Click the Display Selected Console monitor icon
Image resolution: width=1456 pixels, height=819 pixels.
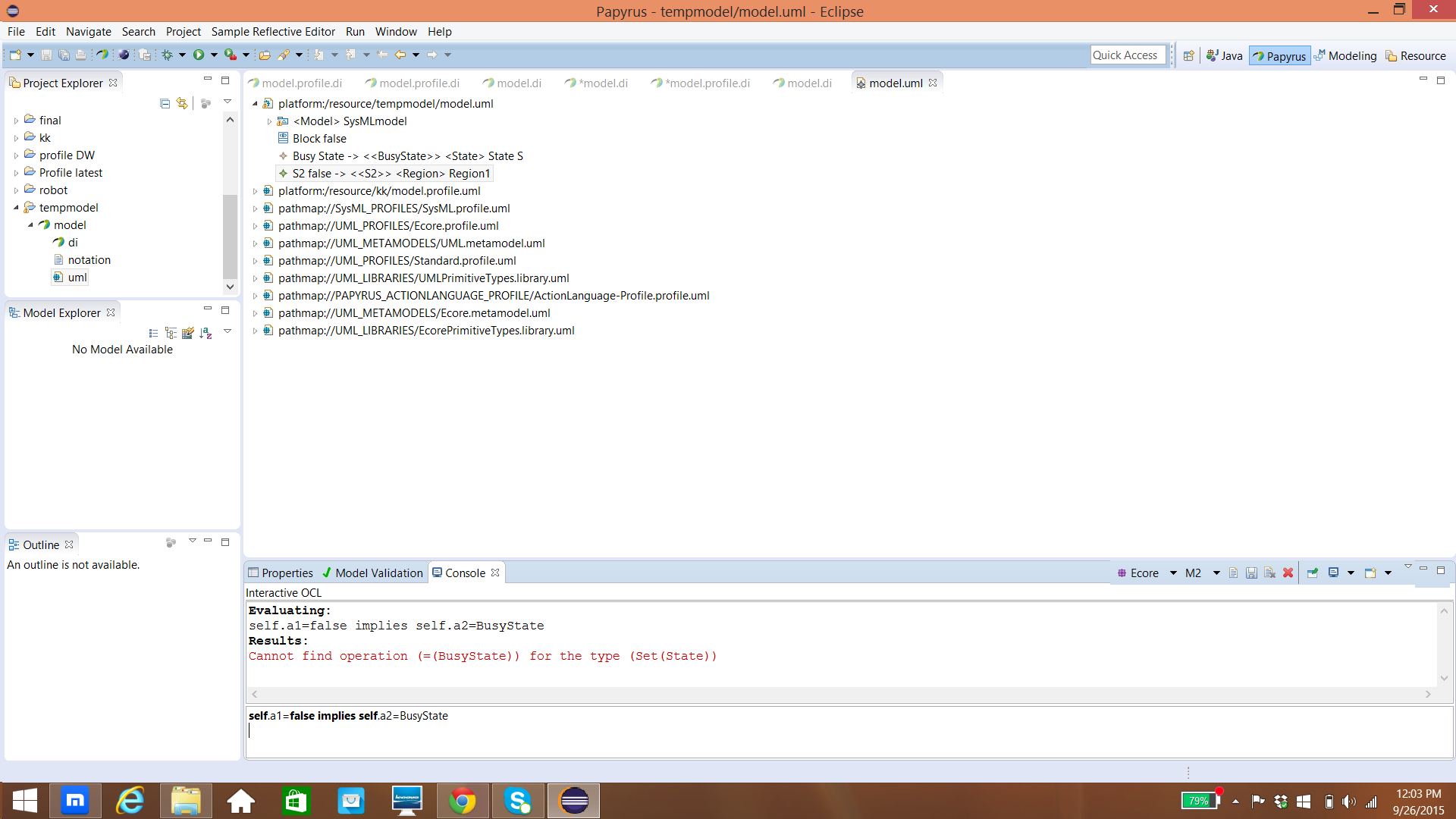click(1333, 573)
